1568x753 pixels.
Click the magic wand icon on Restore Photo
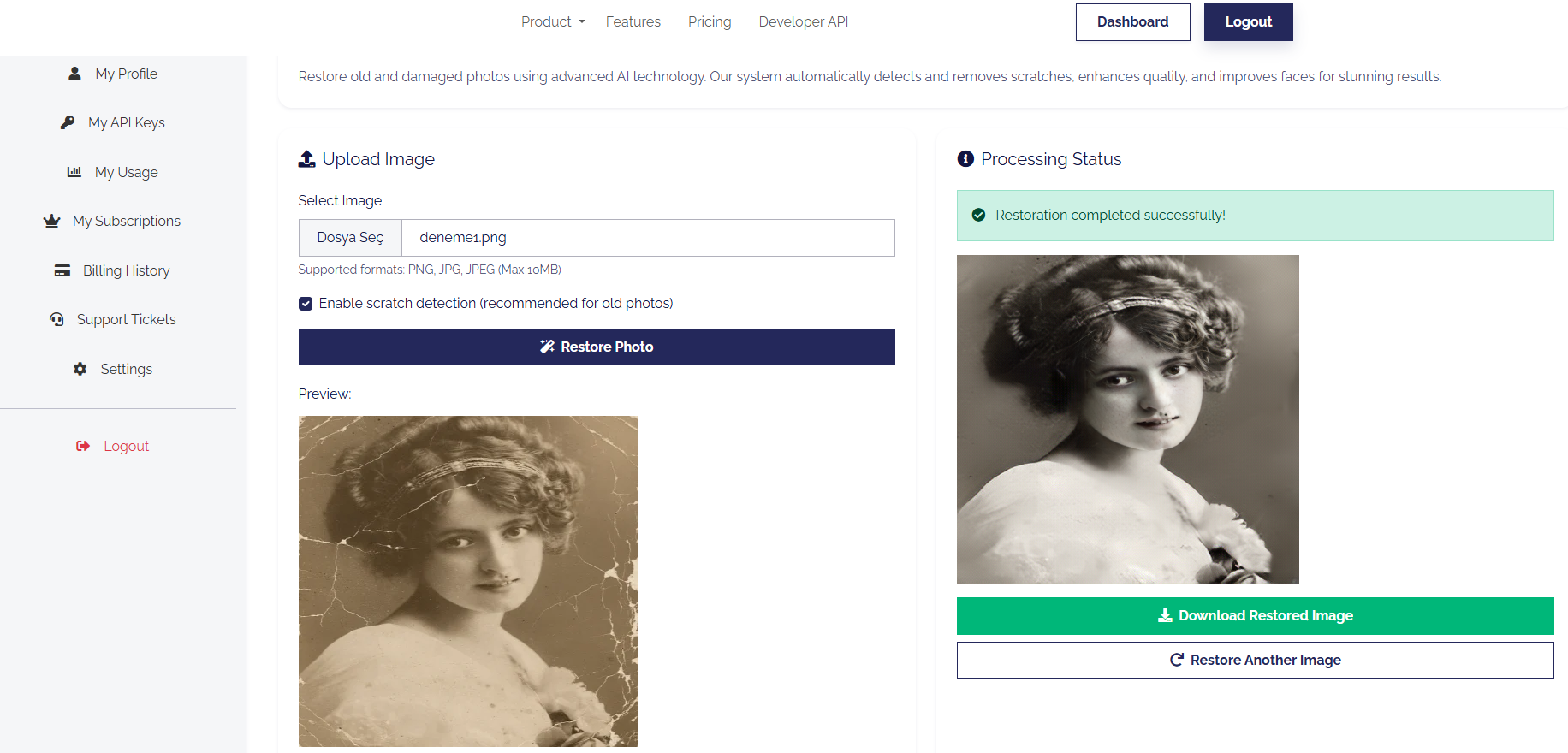tap(548, 347)
